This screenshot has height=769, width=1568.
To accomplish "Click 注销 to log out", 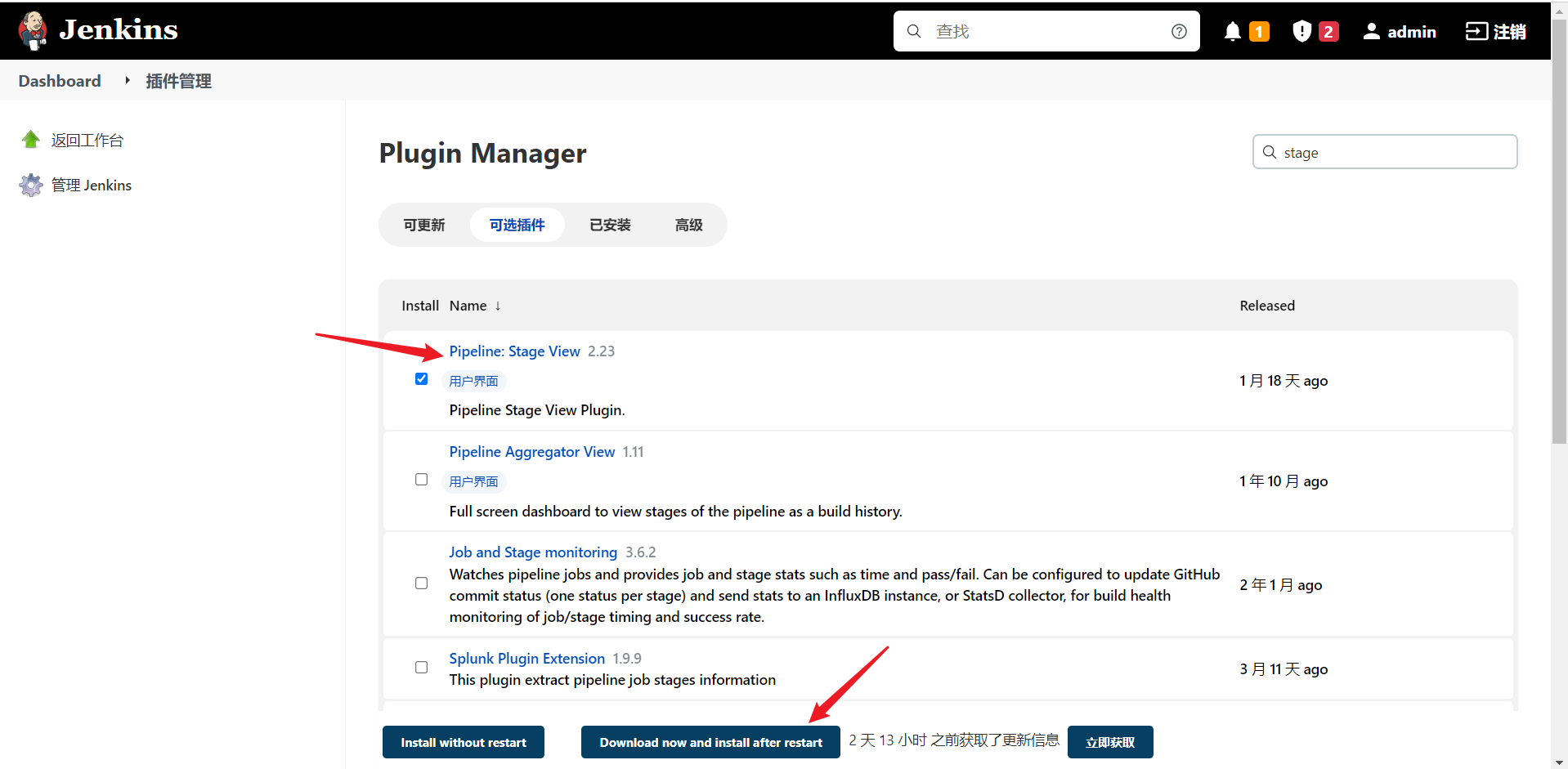I will 1495,32.
